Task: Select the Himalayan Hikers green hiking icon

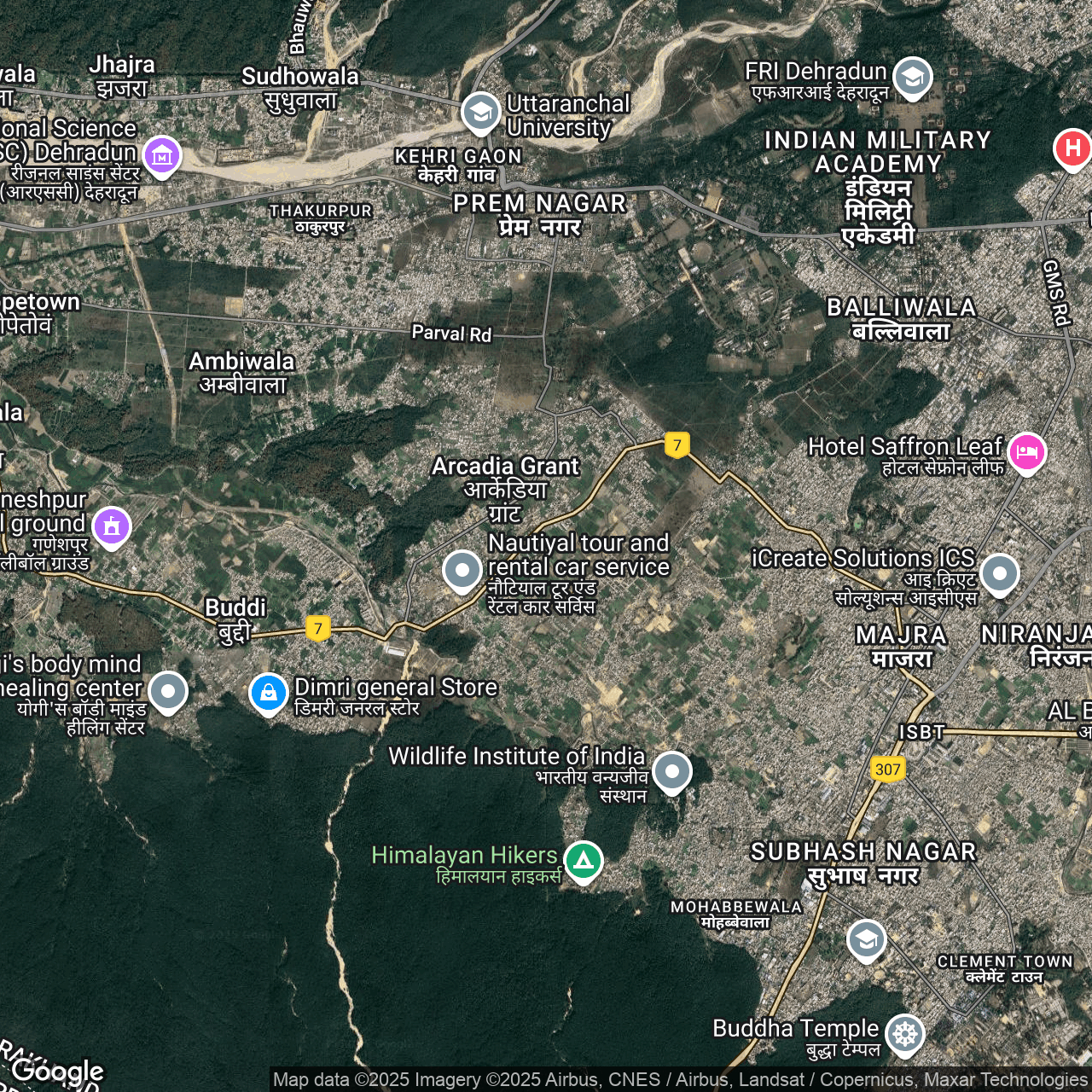Action: click(584, 861)
